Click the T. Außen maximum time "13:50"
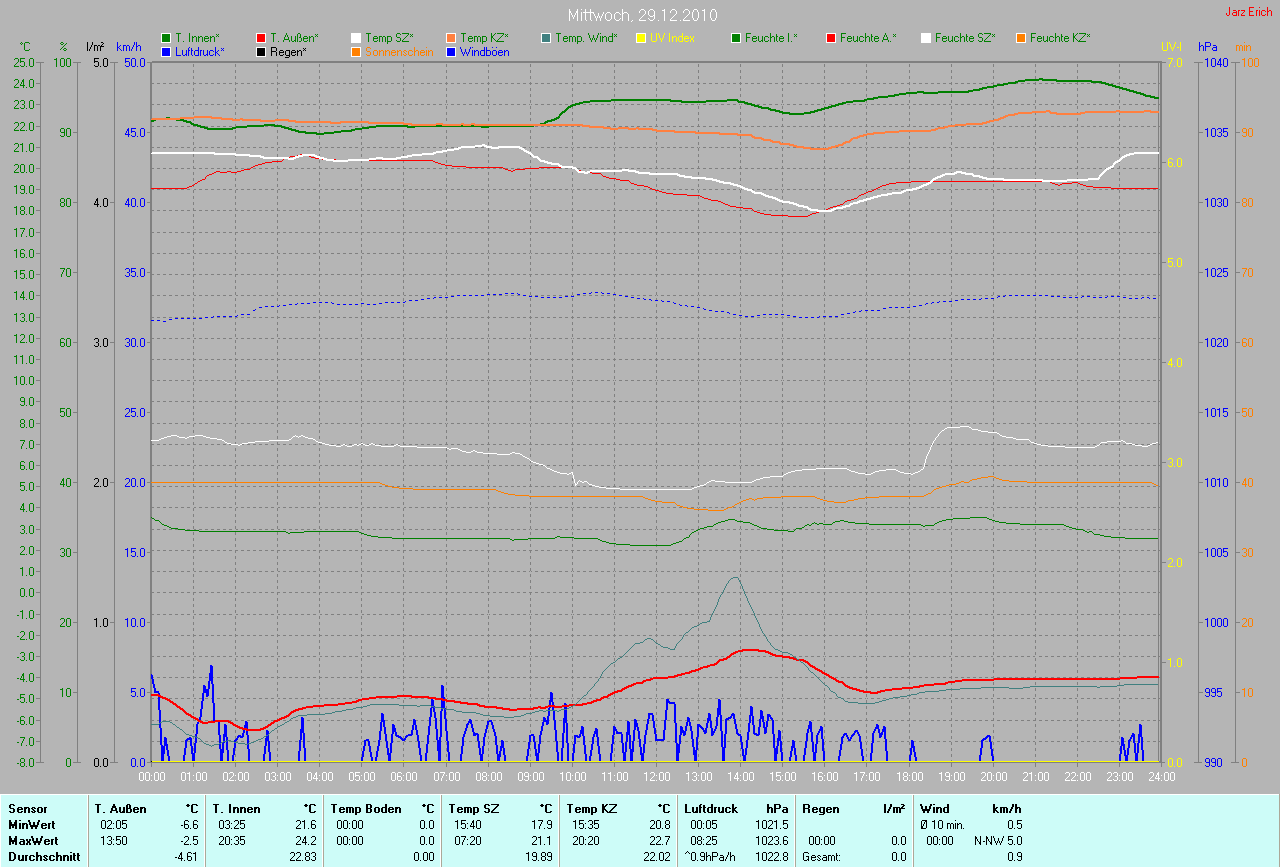Image resolution: width=1280 pixels, height=867 pixels. 115,841
